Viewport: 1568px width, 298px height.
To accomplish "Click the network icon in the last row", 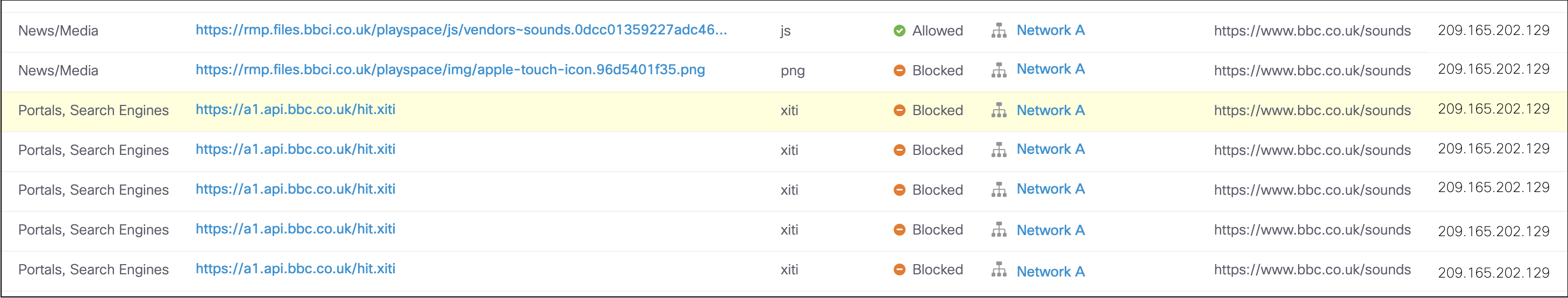I will [x=999, y=270].
